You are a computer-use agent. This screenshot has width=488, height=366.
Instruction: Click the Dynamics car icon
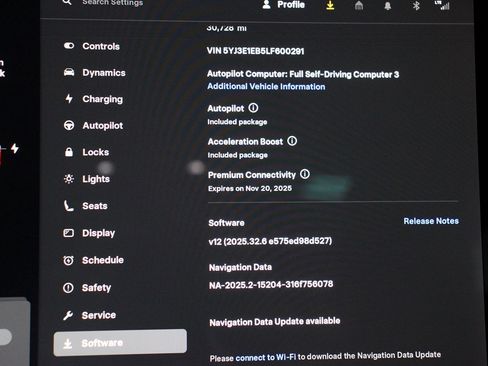pyautogui.click(x=69, y=72)
